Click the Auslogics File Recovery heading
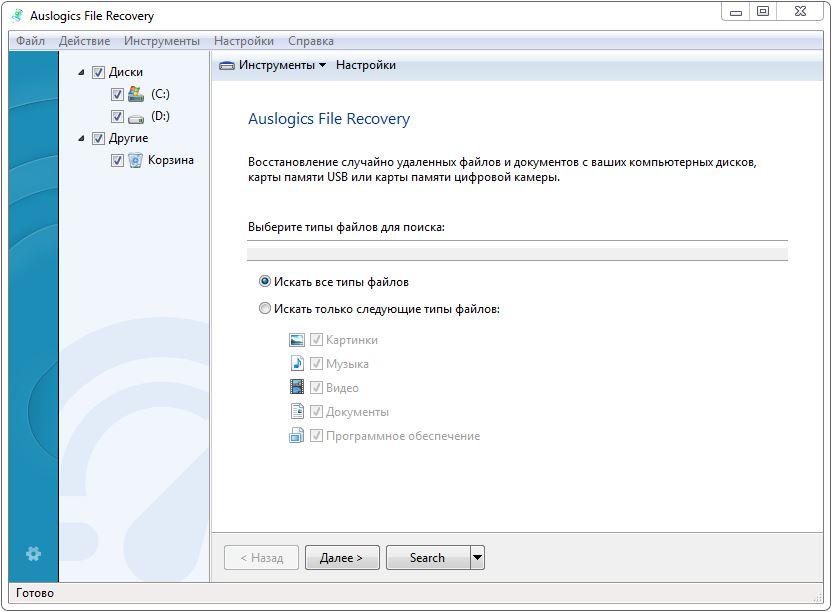This screenshot has width=832, height=612. coord(329,119)
